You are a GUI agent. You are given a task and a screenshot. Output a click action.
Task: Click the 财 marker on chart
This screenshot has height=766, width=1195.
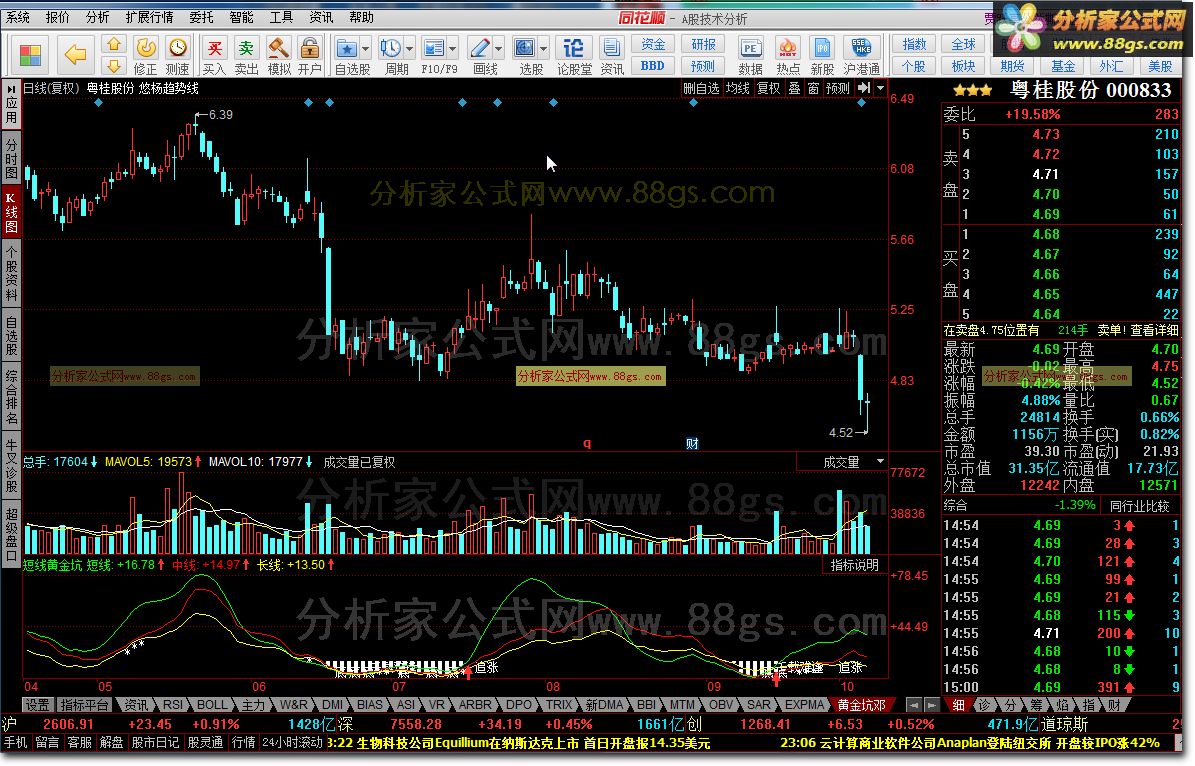692,444
